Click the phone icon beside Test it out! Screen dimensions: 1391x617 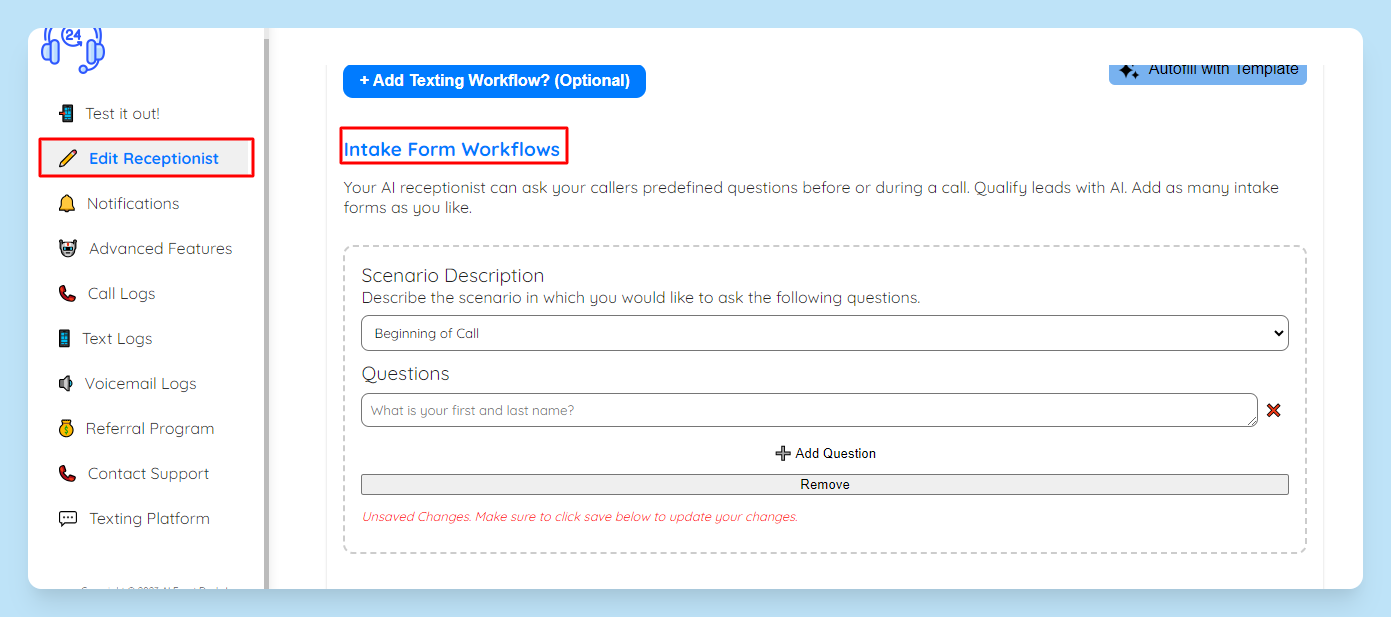point(67,113)
